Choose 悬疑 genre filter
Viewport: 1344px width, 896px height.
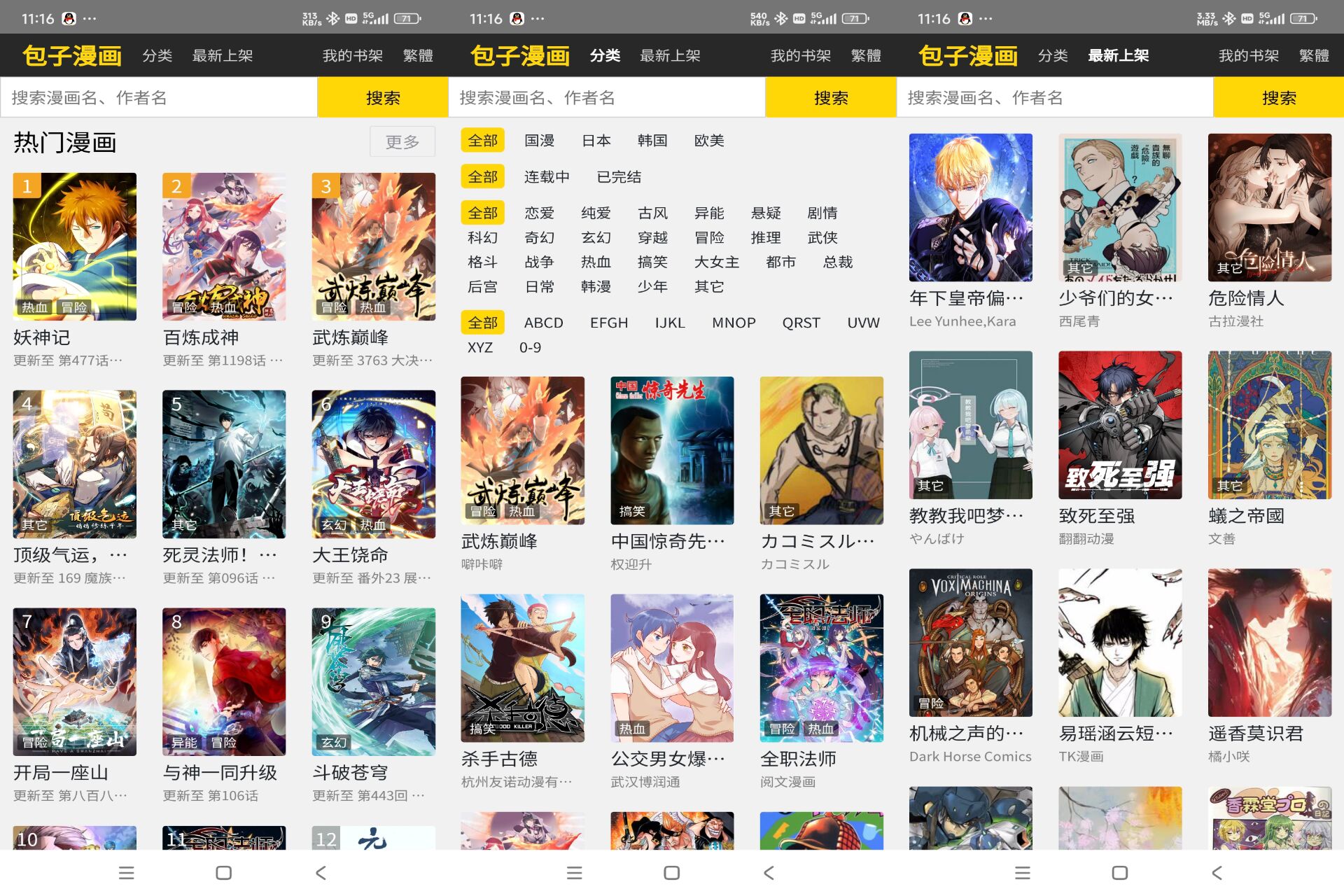point(765,213)
